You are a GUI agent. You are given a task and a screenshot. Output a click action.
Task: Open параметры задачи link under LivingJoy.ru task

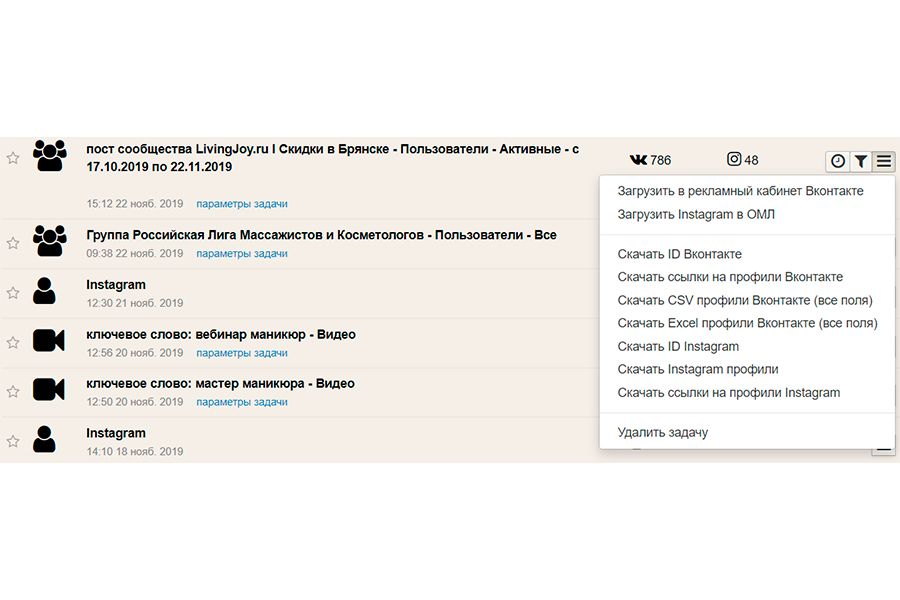[242, 204]
